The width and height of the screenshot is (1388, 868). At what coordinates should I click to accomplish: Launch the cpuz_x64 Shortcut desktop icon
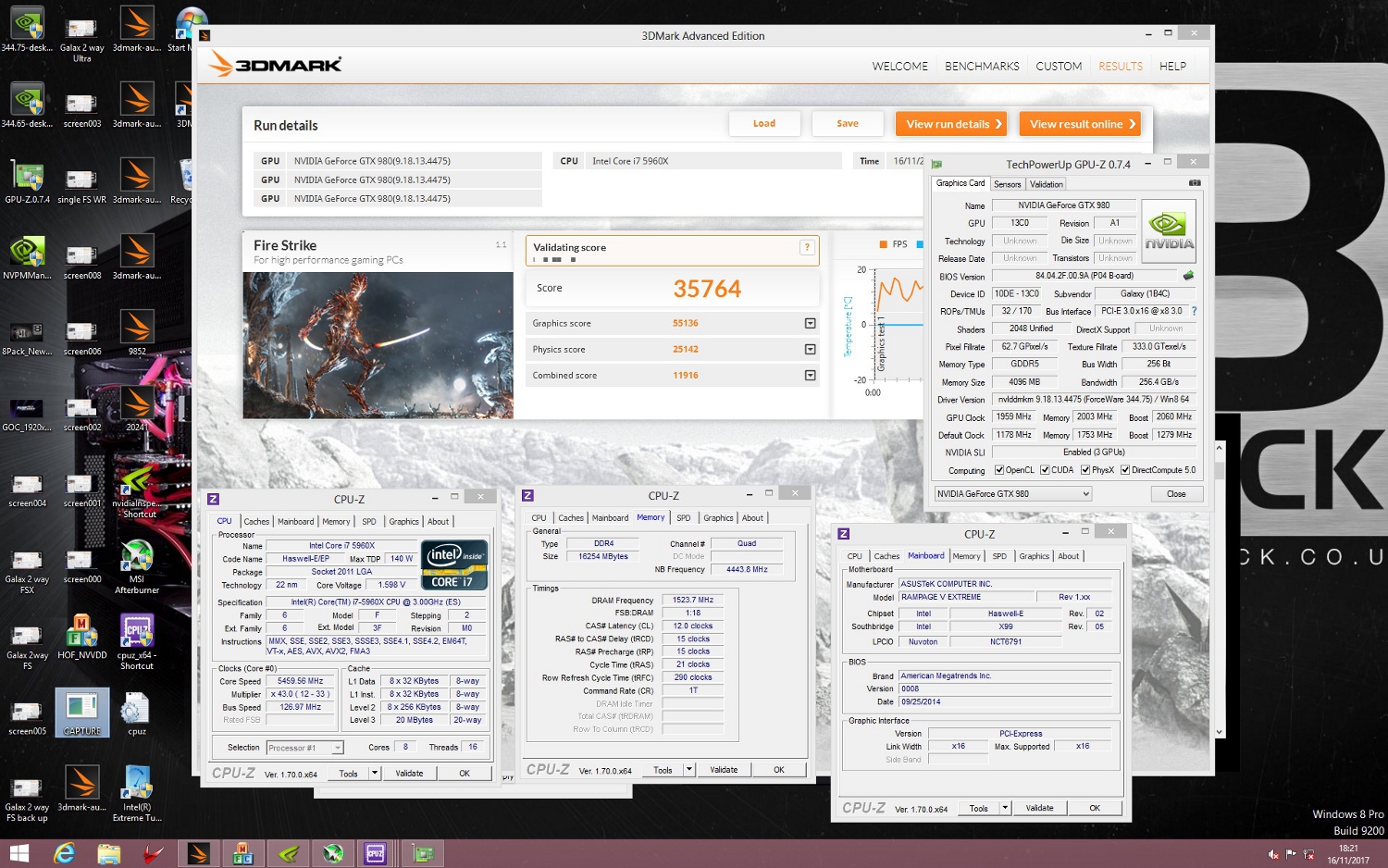point(137,642)
